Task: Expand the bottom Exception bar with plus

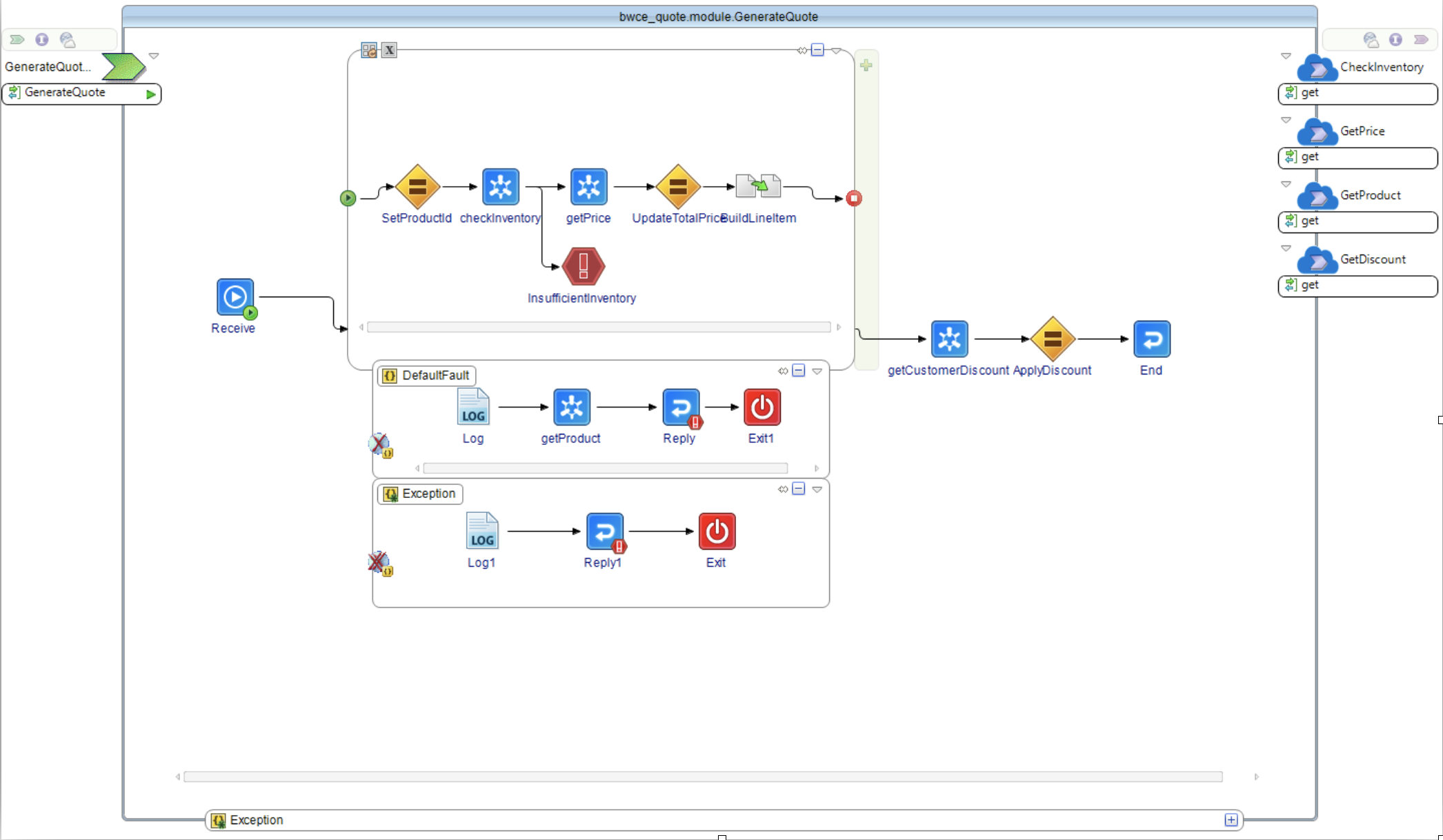Action: (x=1231, y=820)
